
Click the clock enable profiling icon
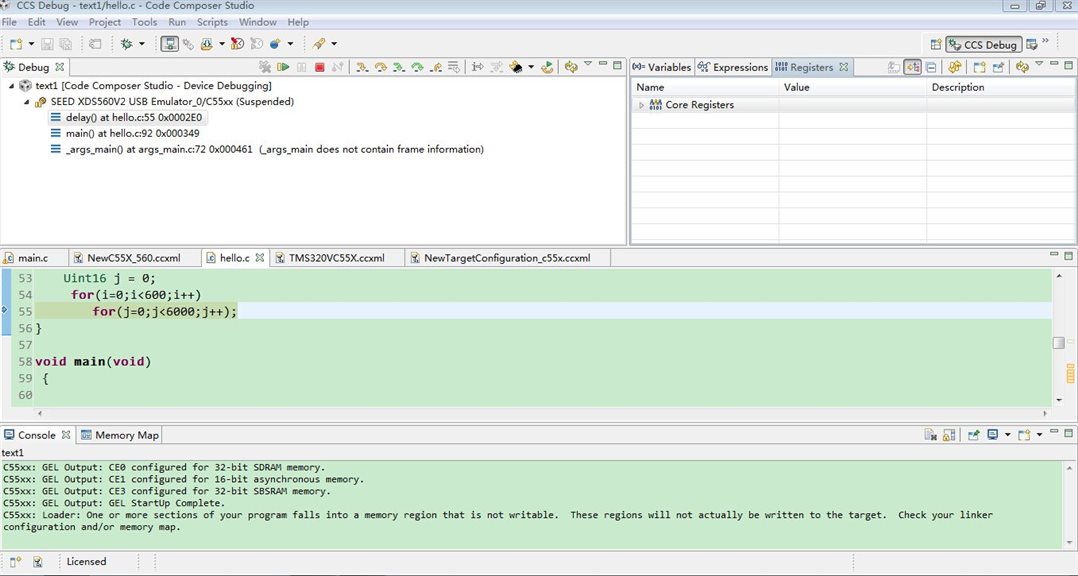click(237, 44)
